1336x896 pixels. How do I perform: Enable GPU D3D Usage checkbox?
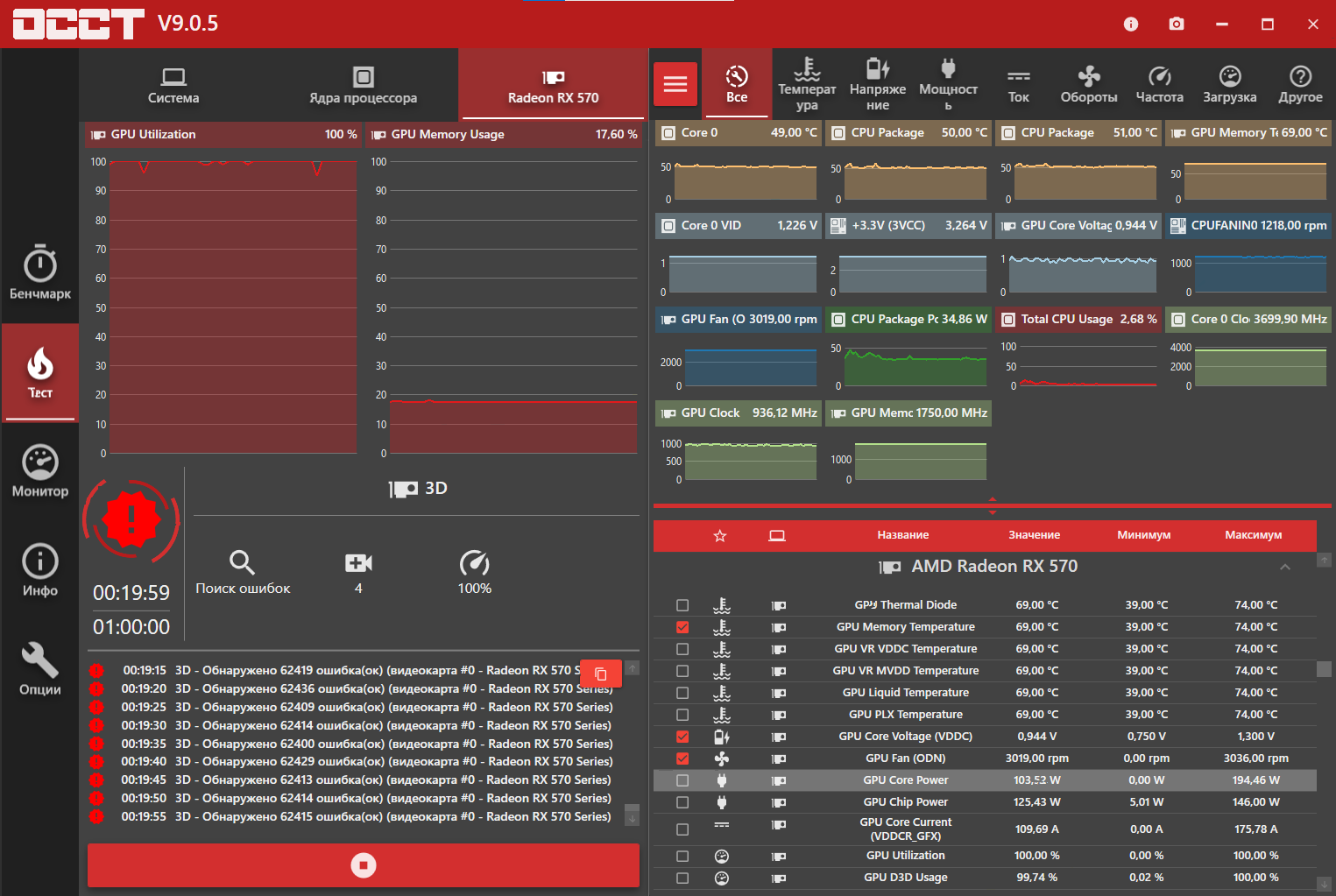[x=682, y=878]
